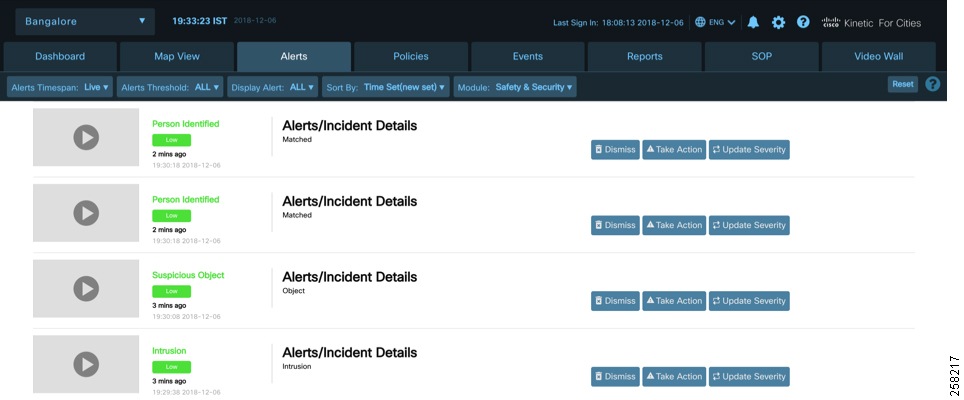Play the Suspicious Object alert video
964x400 pixels.
point(86,288)
